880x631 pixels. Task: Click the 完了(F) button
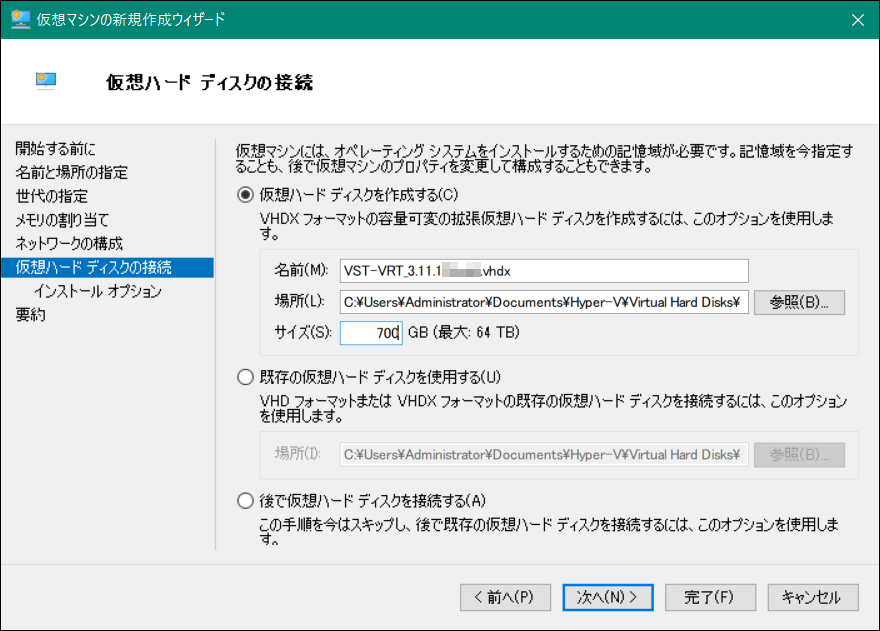(710, 597)
